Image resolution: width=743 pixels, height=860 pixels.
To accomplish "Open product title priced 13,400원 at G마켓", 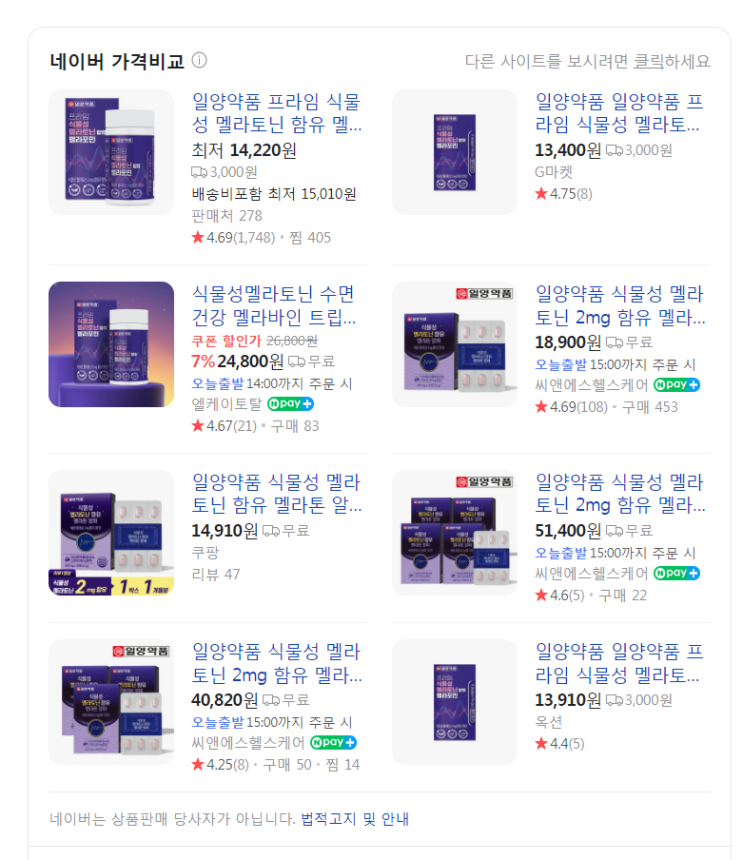I will click(x=619, y=113).
